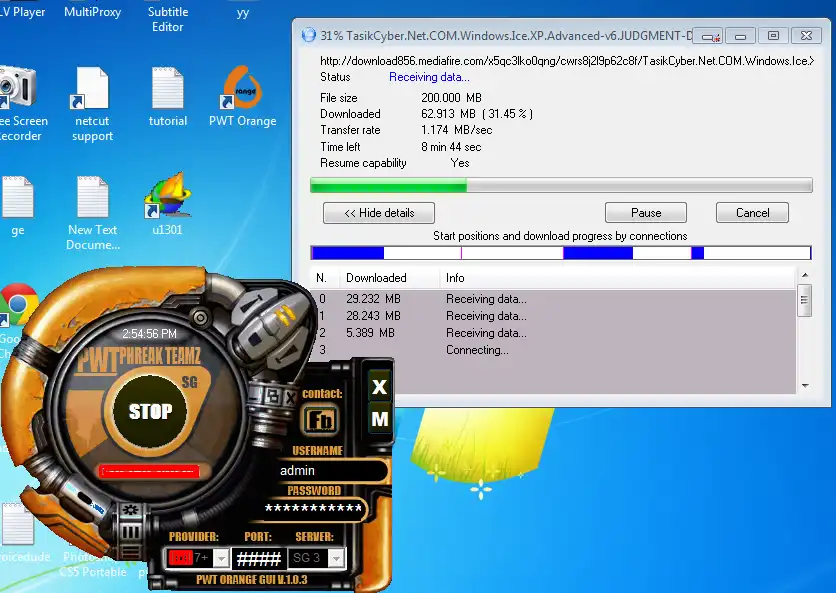Screen dimensions: 836x593
Task: Close PWT Orange with the X button
Action: tap(379, 387)
